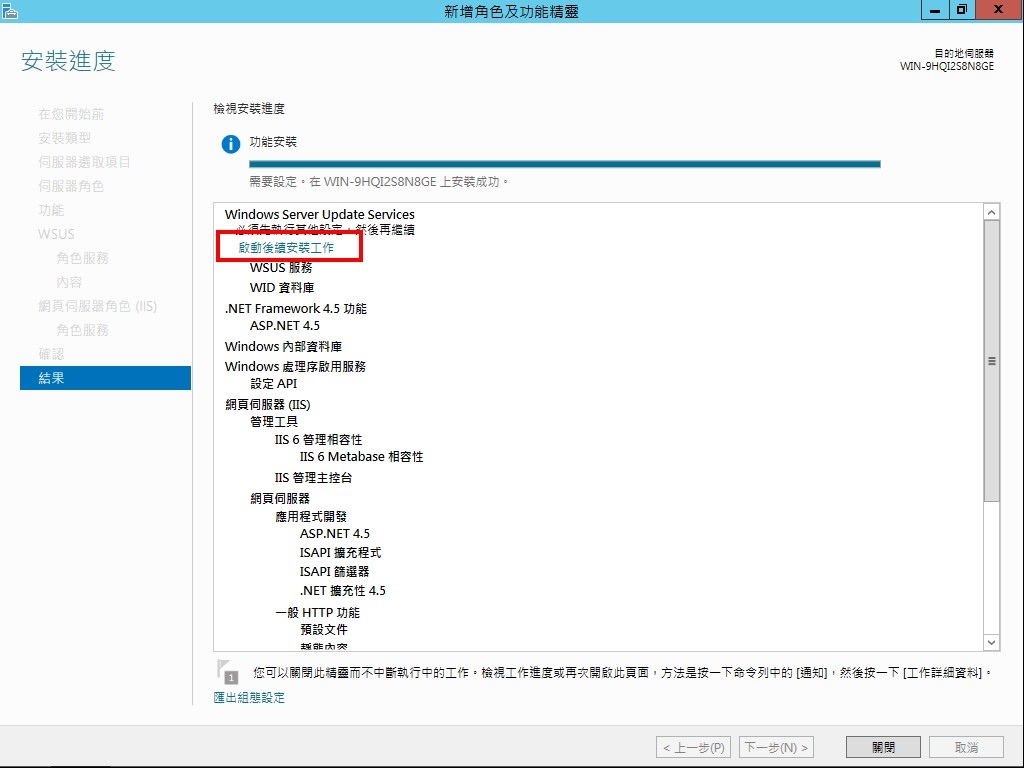
Task: Click 一般 HTTP 功能 entry
Action: click(x=317, y=613)
